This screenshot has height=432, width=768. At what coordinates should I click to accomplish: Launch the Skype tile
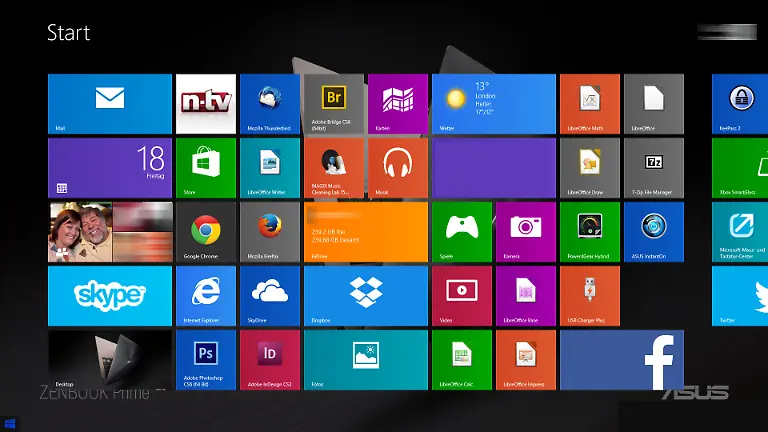[x=110, y=295]
